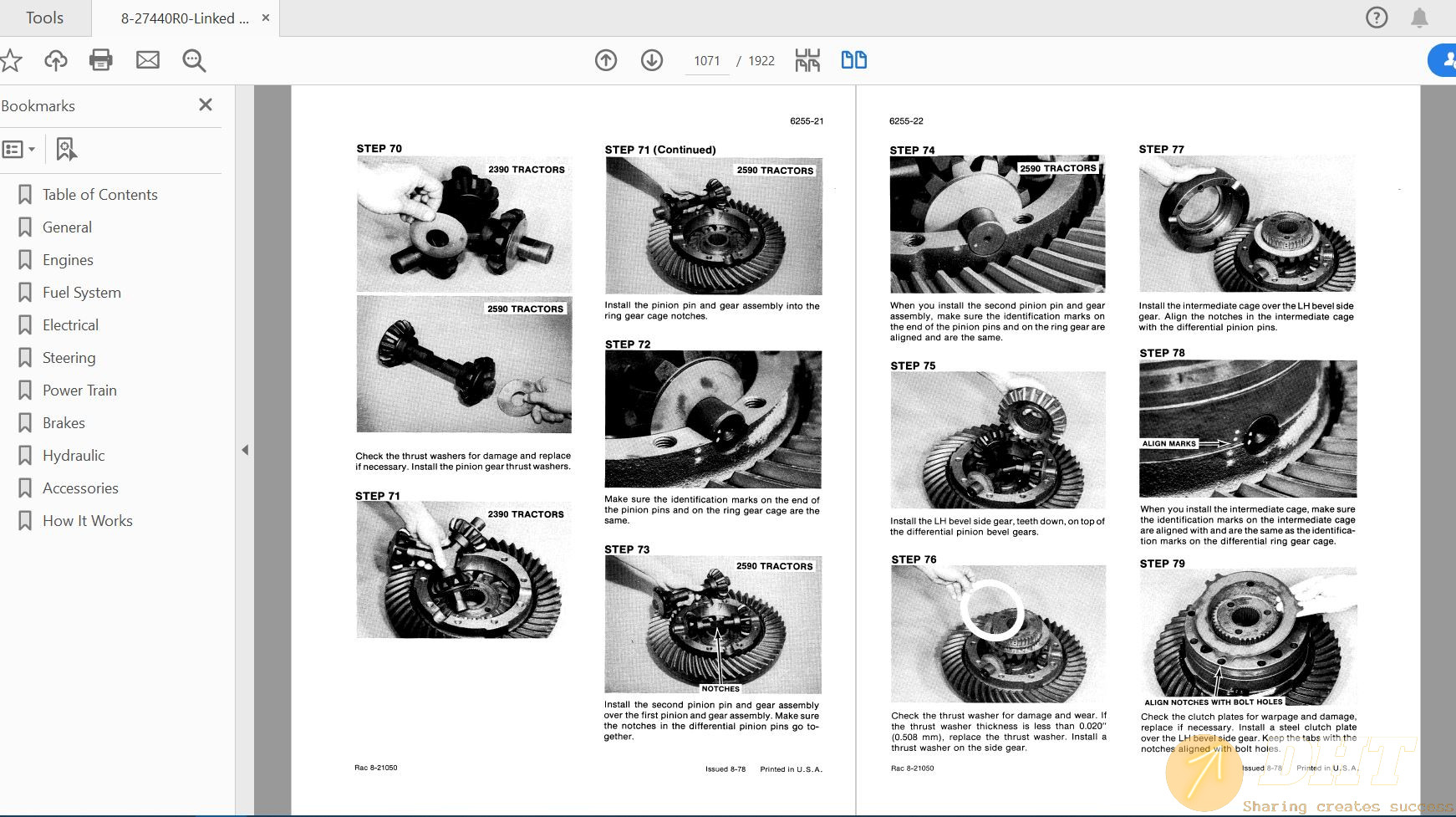1456x817 pixels.
Task: Print the document using printer icon
Action: point(101,60)
